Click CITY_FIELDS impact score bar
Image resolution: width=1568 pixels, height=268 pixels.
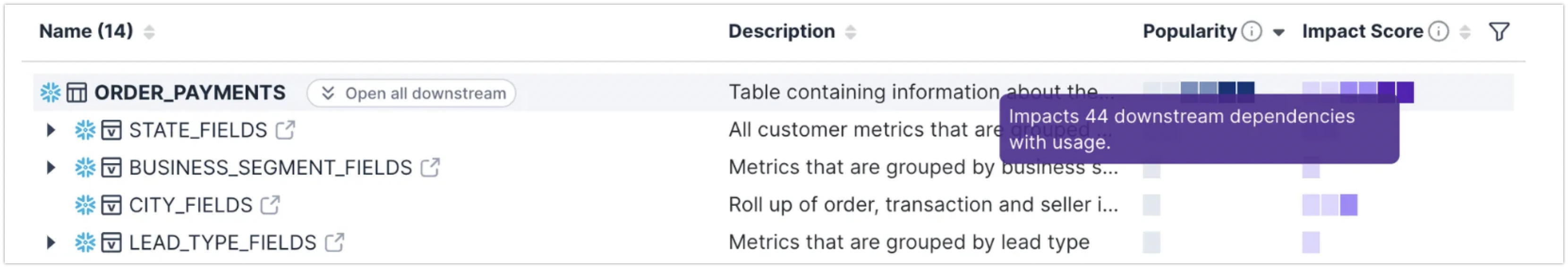[x=1329, y=205]
